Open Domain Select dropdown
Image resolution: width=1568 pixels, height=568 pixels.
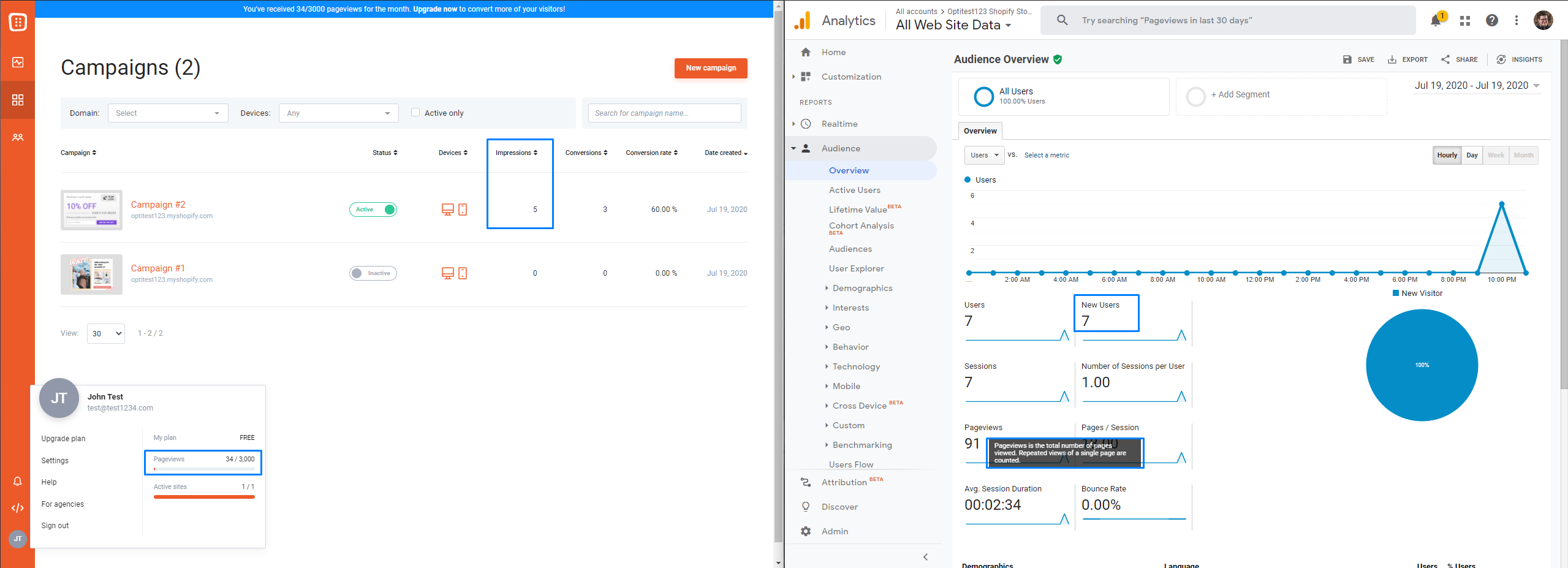(168, 113)
